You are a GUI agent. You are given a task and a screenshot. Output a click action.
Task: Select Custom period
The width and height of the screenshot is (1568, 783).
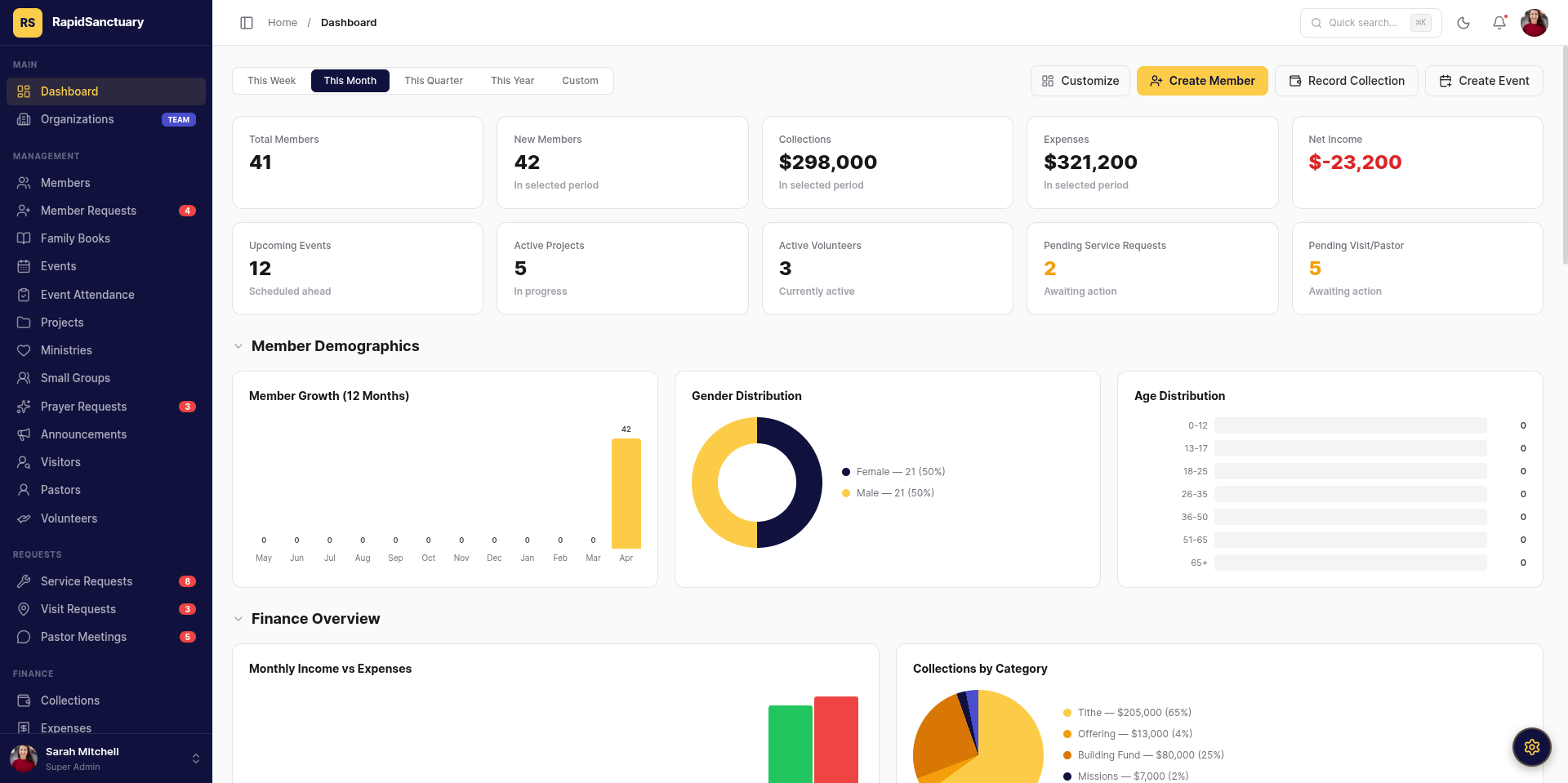(x=580, y=81)
